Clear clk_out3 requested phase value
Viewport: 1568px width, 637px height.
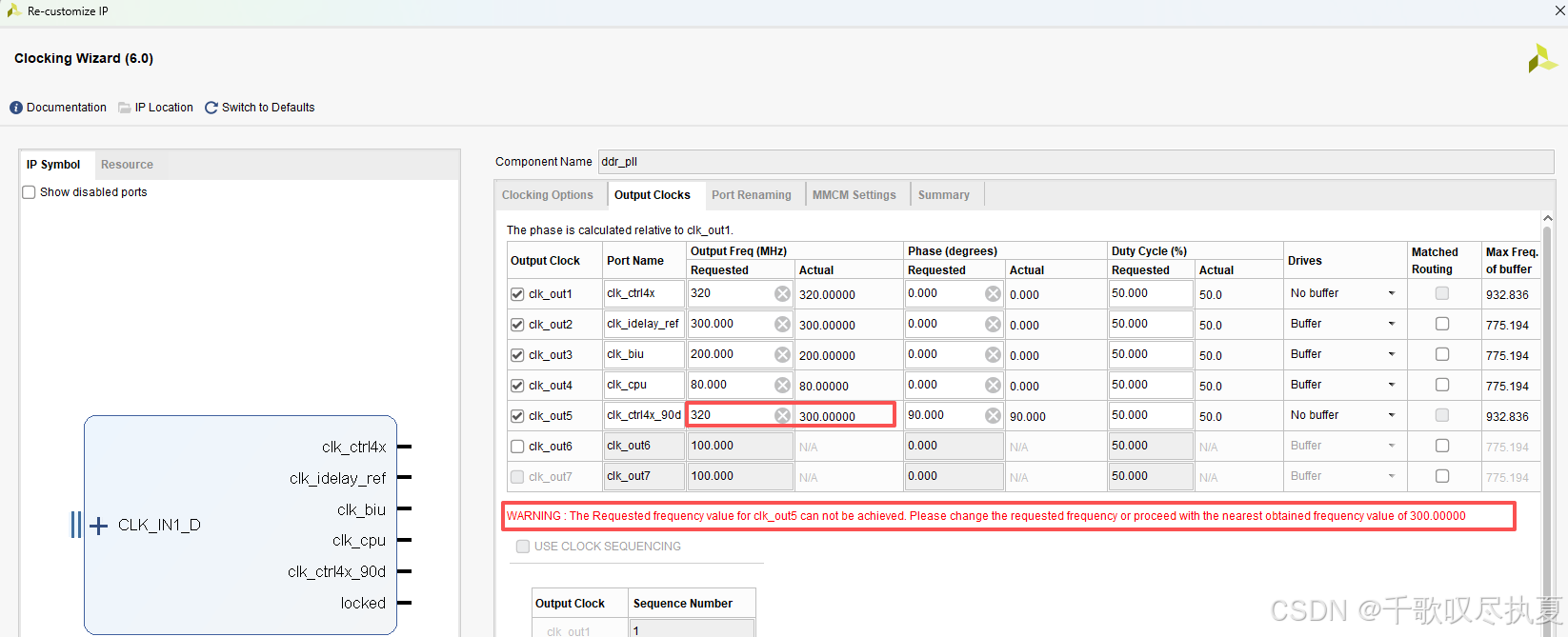click(993, 355)
